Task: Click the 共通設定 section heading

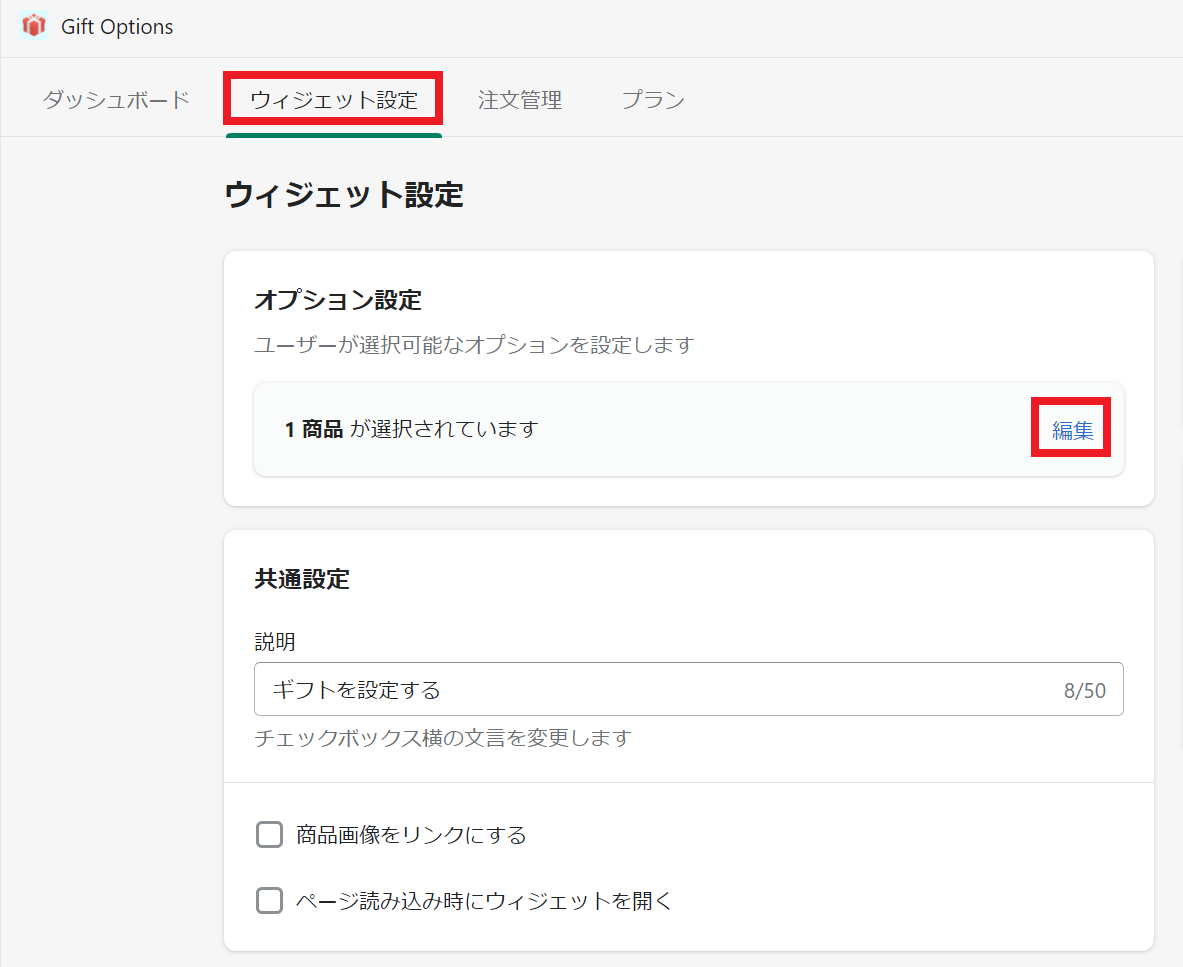Action: click(x=302, y=579)
